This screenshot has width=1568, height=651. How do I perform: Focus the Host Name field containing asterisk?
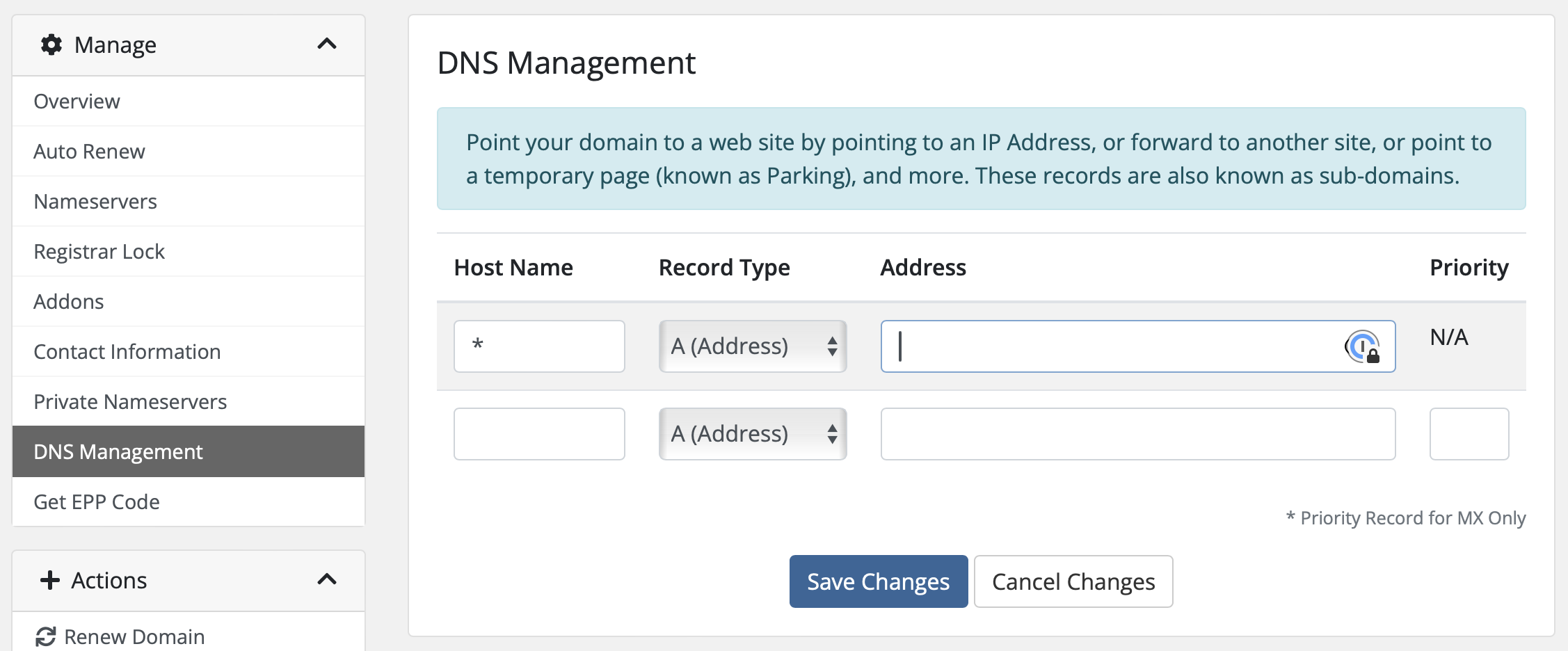(539, 346)
